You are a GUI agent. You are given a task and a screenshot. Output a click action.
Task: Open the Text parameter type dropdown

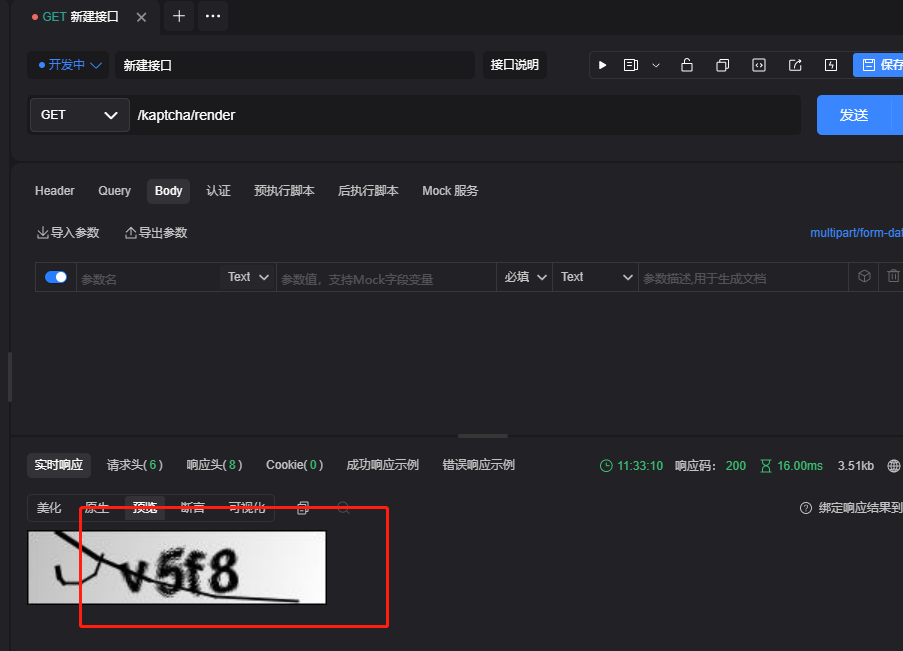coord(246,277)
